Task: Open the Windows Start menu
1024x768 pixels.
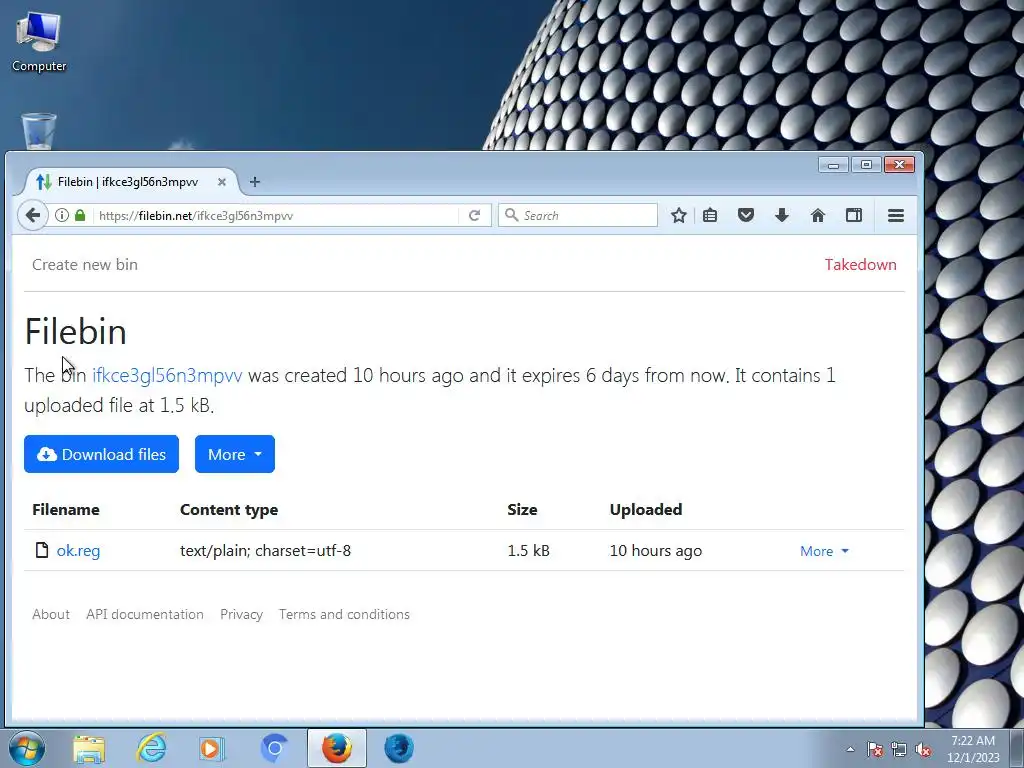Action: [x=27, y=748]
